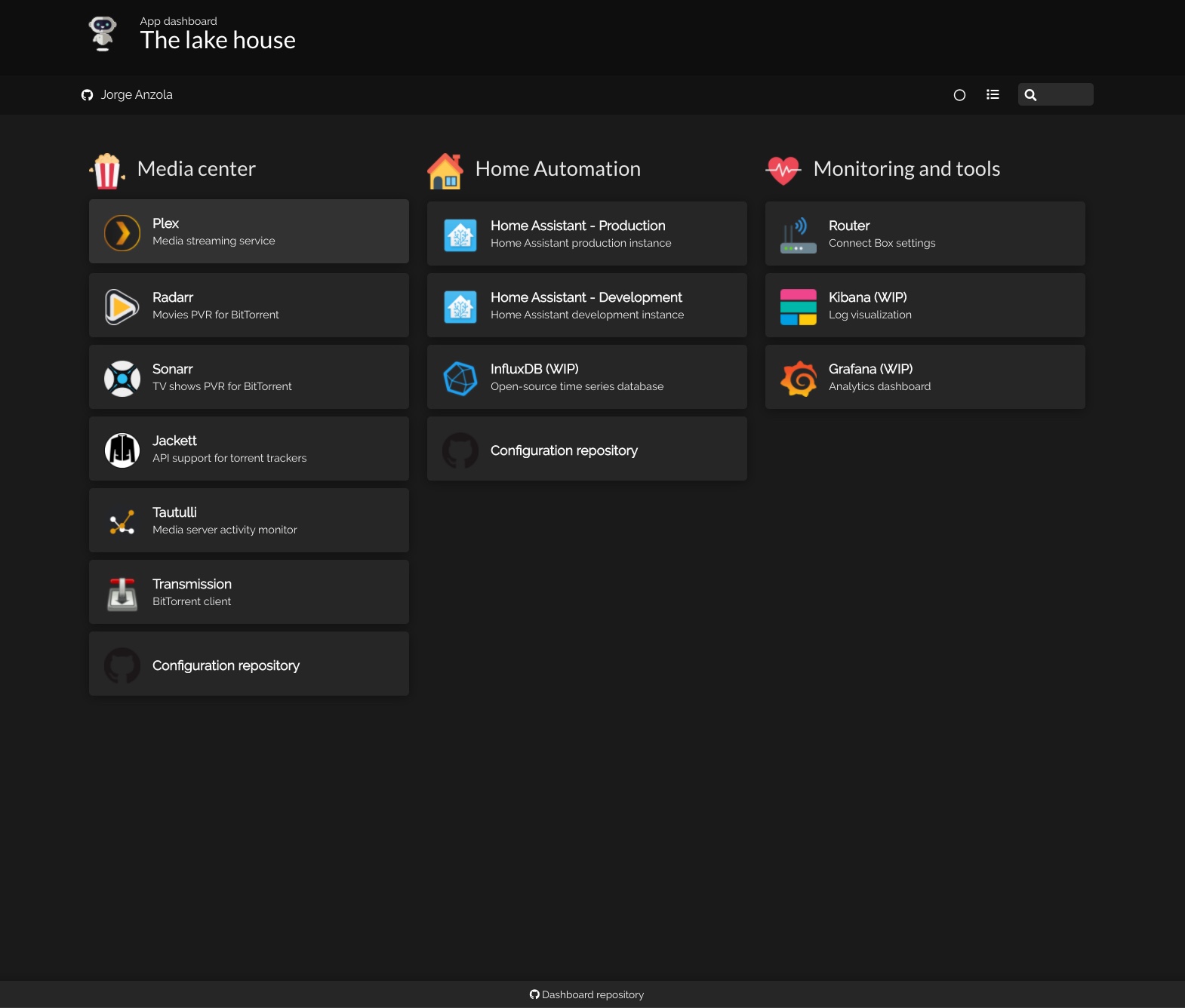Click the Kibana colored blocks icon
Viewport: 1185px width, 1008px height.
(799, 307)
